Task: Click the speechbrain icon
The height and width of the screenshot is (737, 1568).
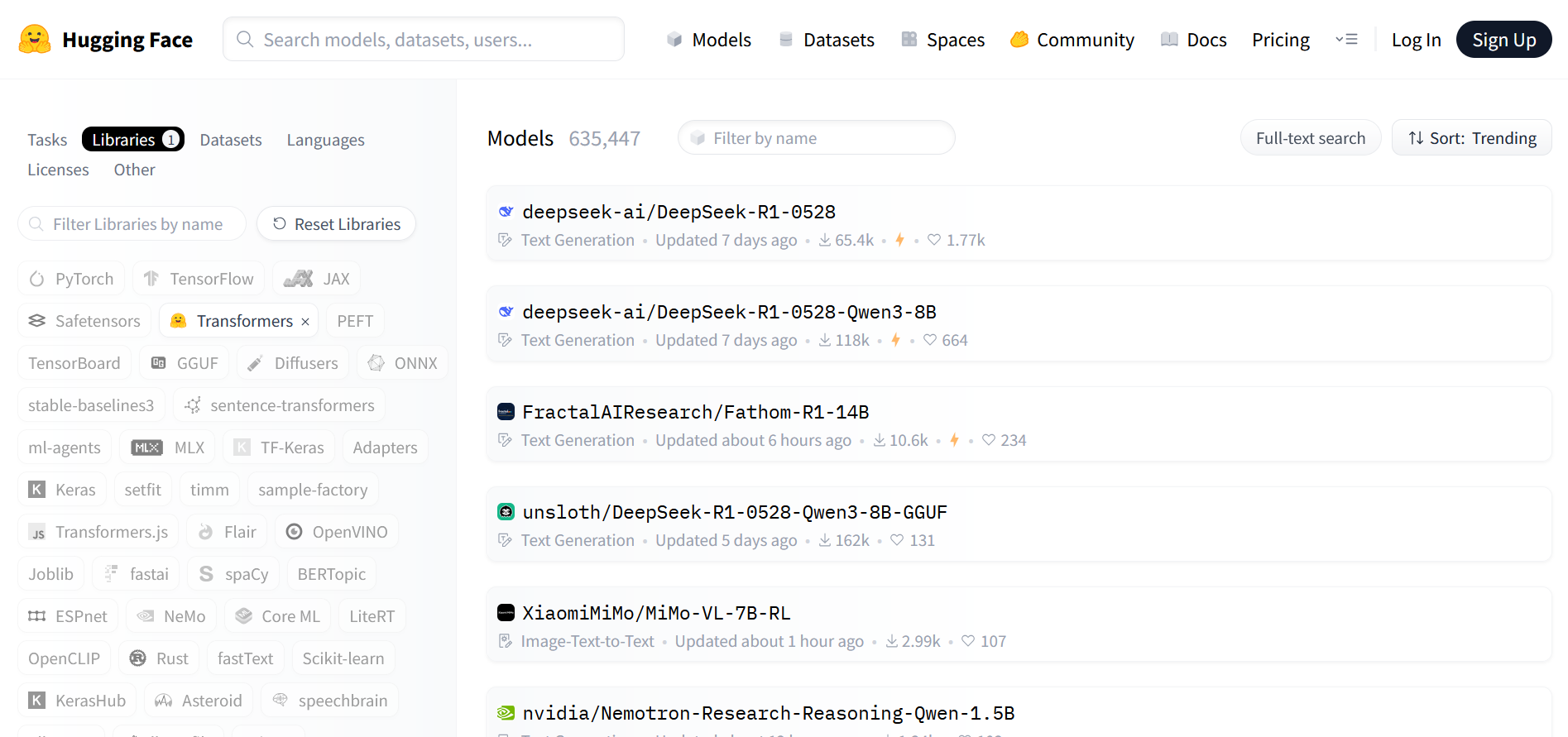Action: pos(281,700)
